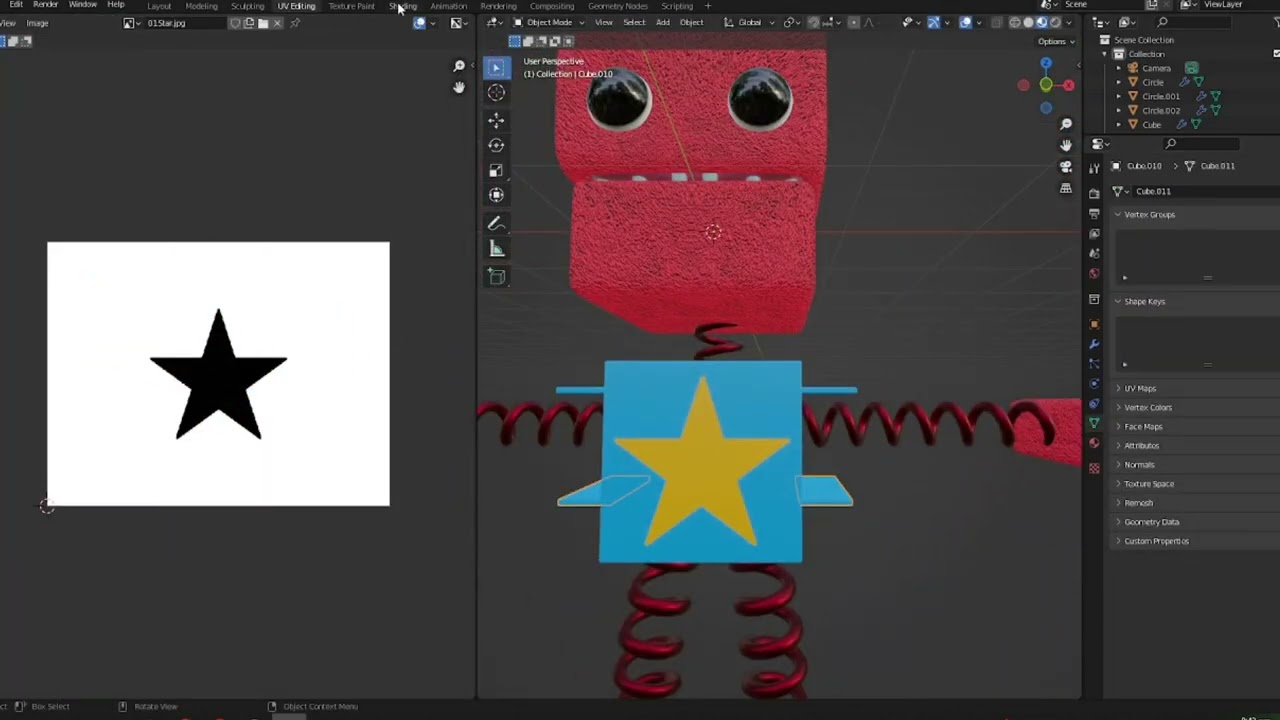Select Circle.002 in the outliner
The height and width of the screenshot is (720, 1280).
point(1161,111)
